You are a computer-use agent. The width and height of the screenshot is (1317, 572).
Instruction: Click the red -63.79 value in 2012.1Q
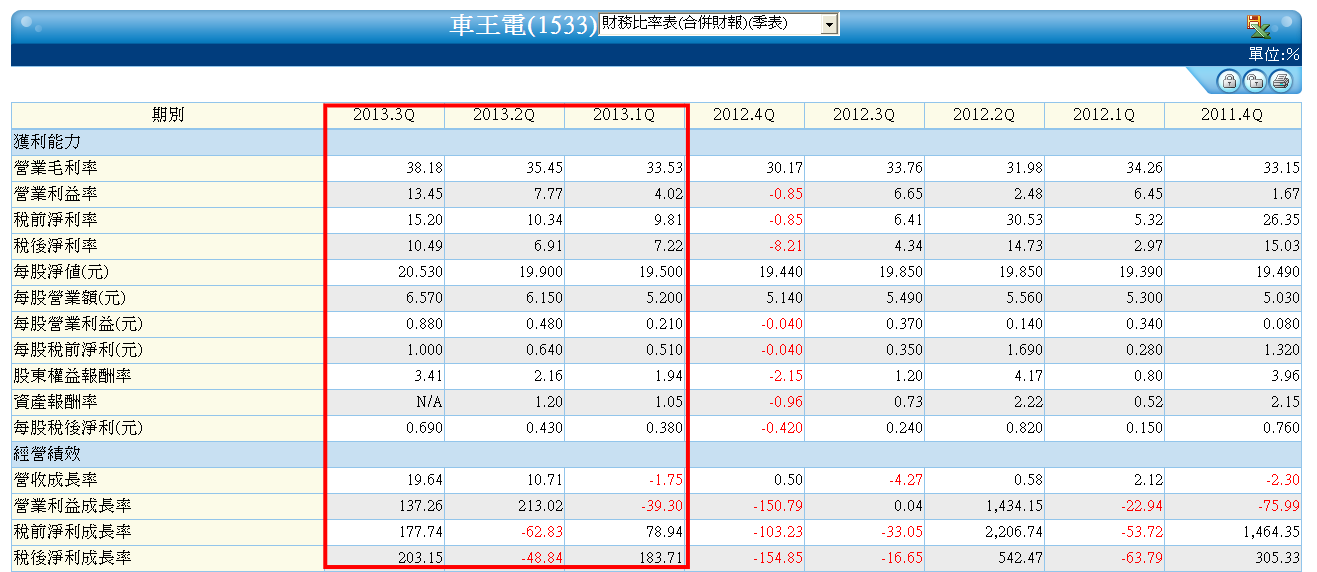[x=1141, y=558]
